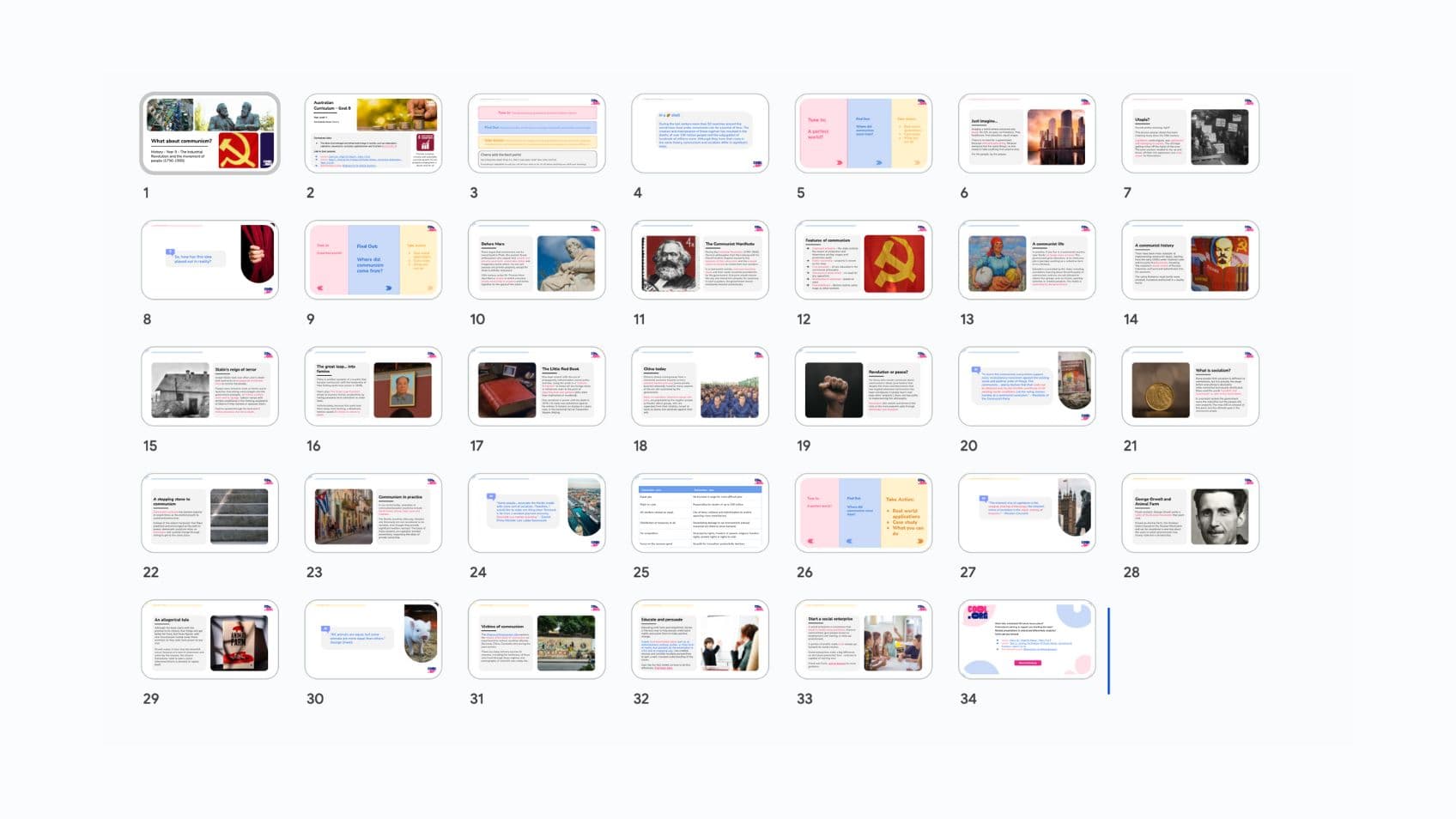Image resolution: width=1456 pixels, height=819 pixels.
Task: Click slide 21 'What is socialism?' thumbnail
Action: click(1190, 387)
